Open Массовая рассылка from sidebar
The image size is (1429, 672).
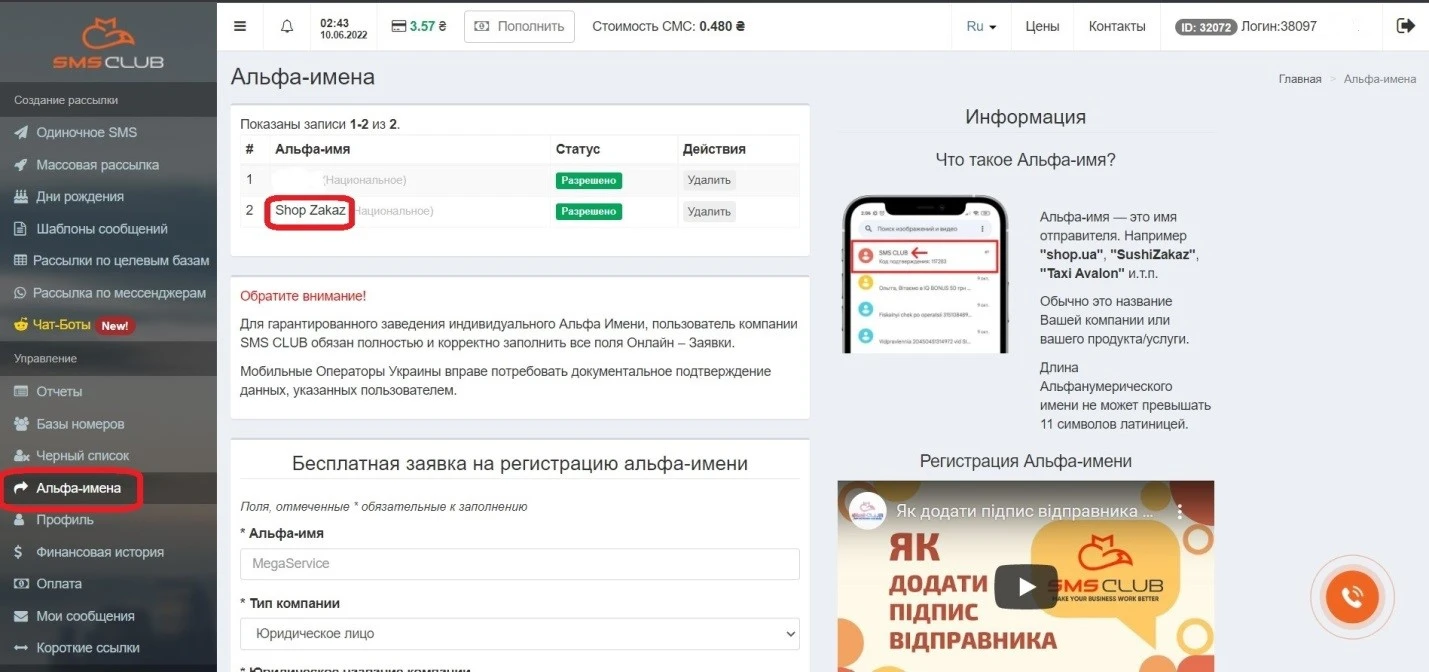[97, 165]
